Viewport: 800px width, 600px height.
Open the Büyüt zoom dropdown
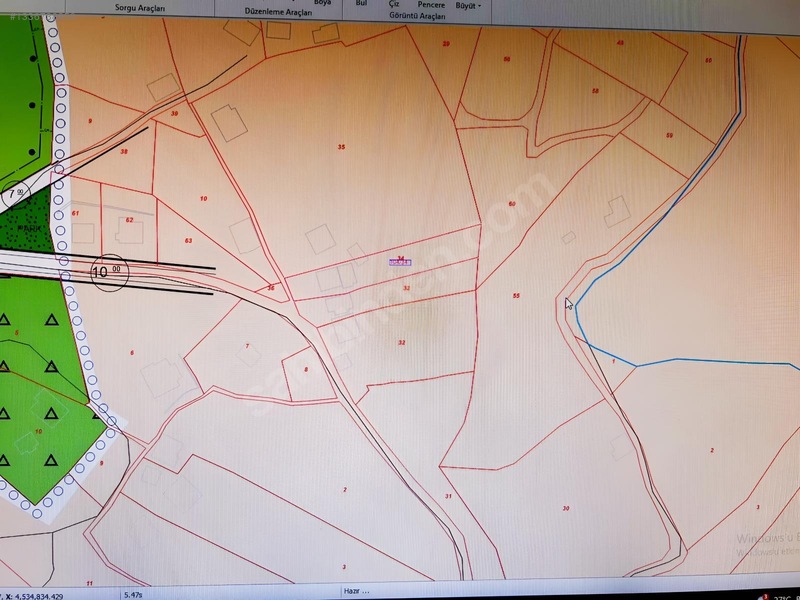[468, 6]
